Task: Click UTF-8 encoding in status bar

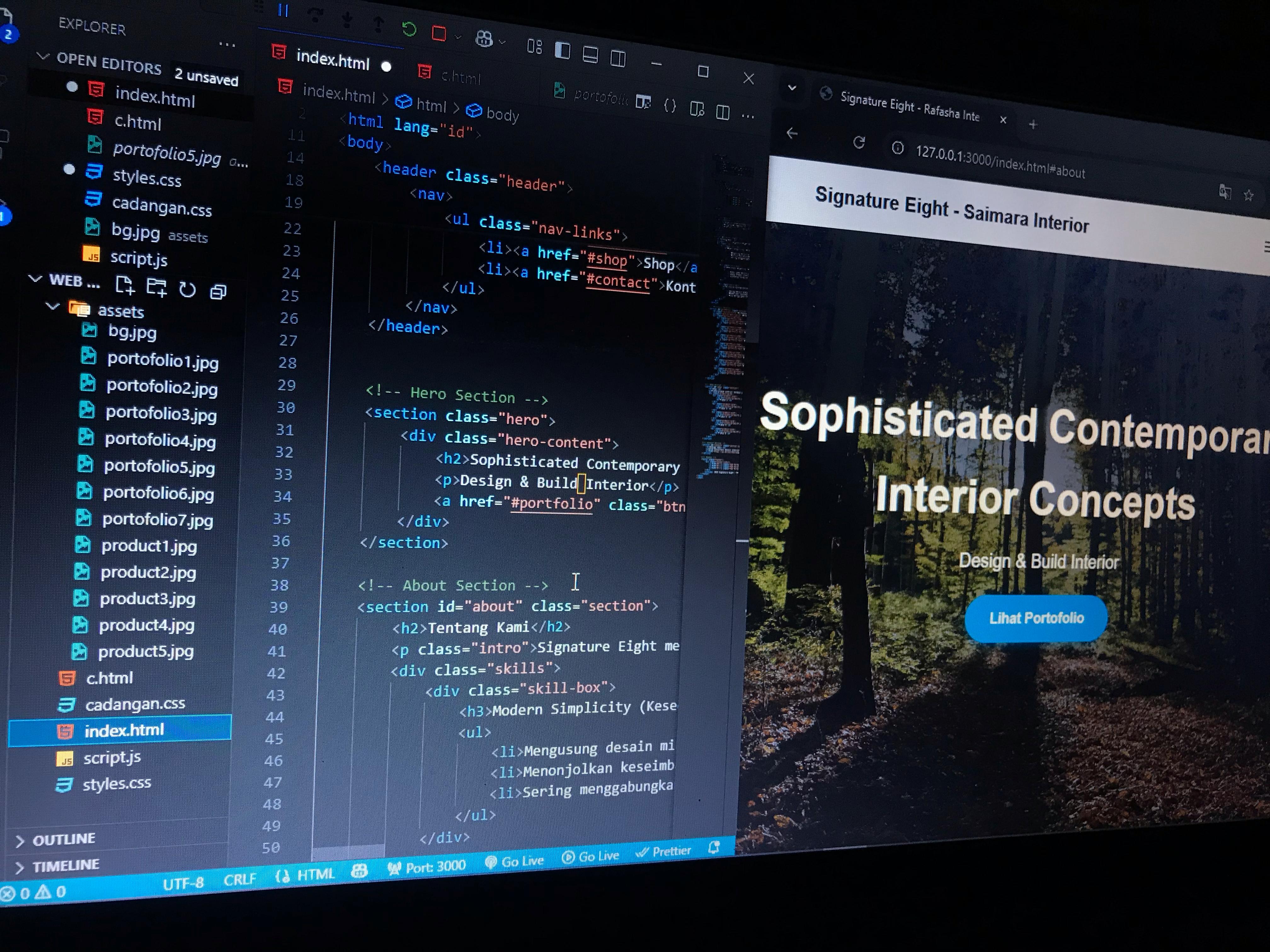Action: [183, 882]
